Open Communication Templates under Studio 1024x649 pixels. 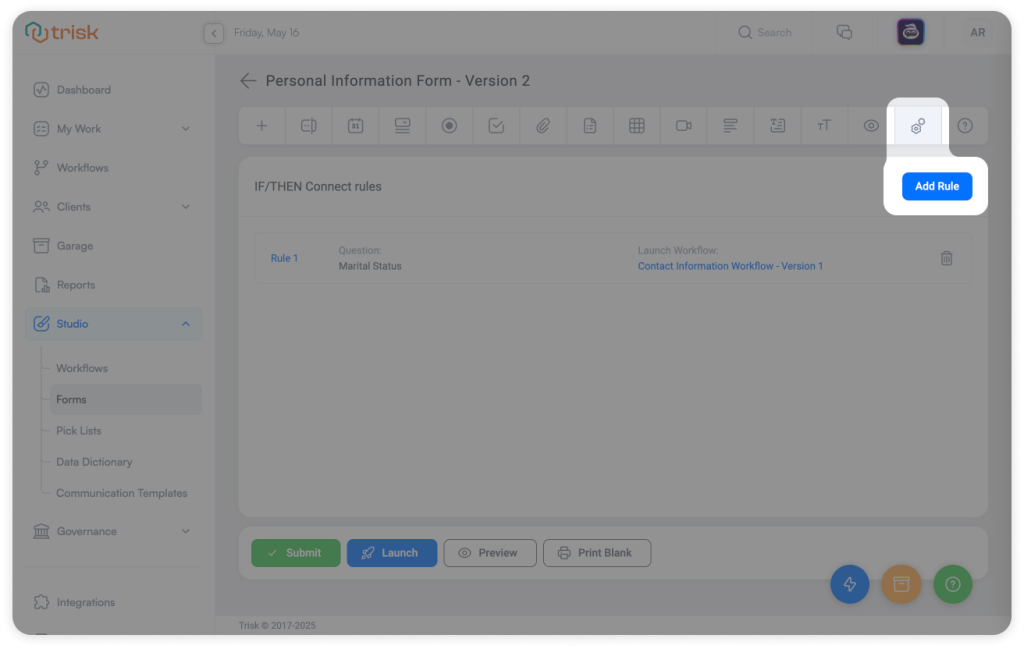pos(125,493)
